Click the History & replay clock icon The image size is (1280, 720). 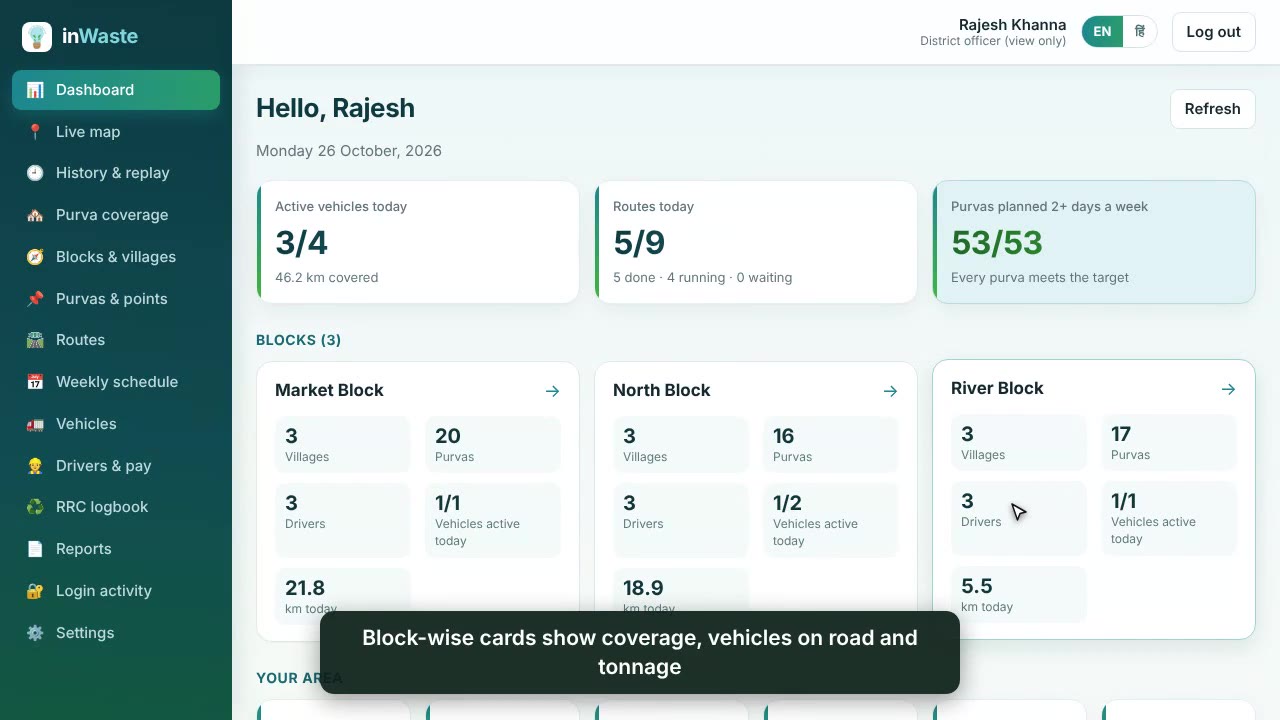[x=35, y=173]
